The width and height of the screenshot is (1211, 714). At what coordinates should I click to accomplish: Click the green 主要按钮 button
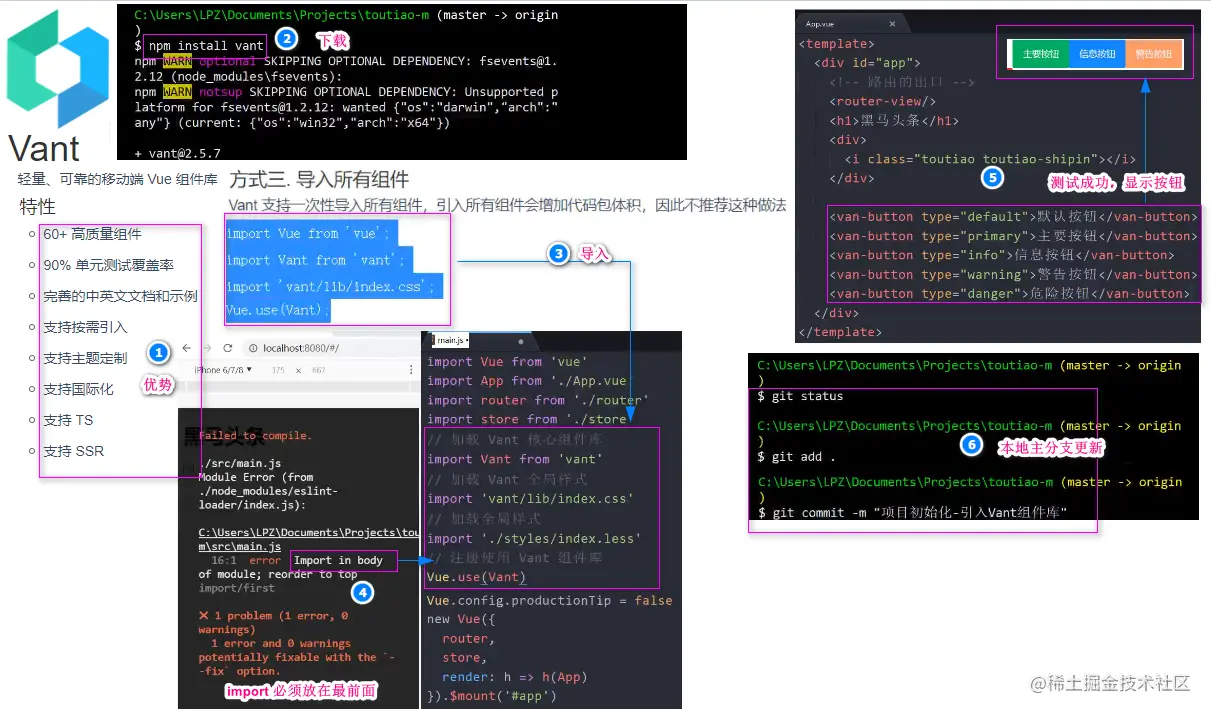click(1040, 54)
